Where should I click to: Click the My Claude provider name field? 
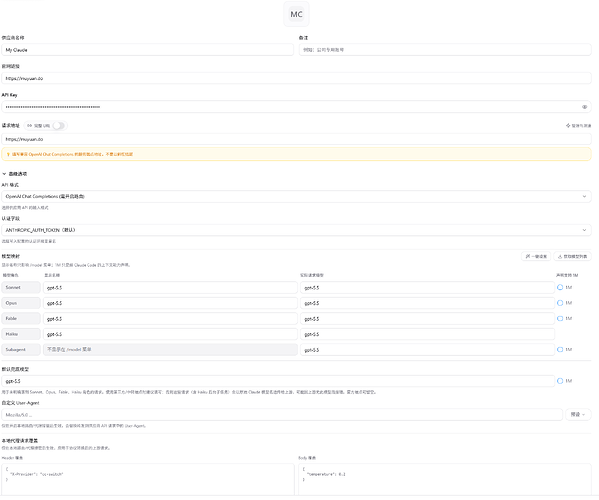(x=147, y=50)
